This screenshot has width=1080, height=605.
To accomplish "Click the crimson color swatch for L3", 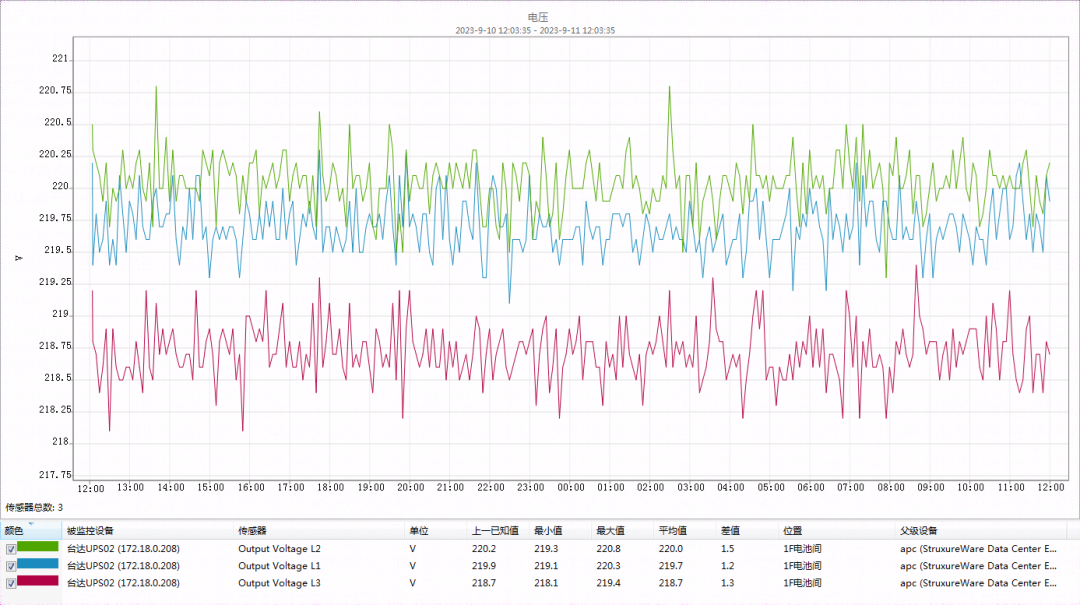I will point(38,581).
